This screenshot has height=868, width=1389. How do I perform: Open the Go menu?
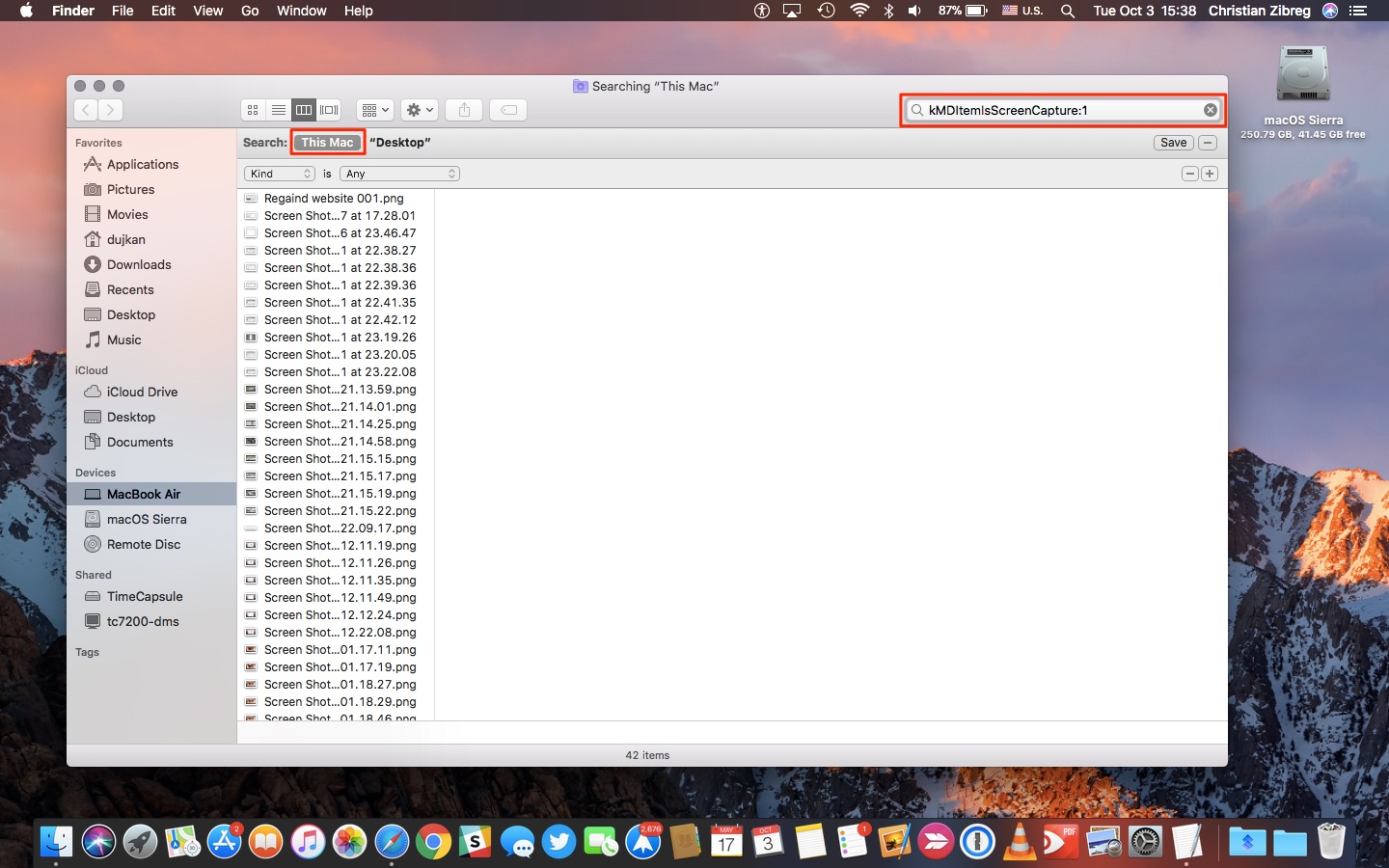(250, 11)
